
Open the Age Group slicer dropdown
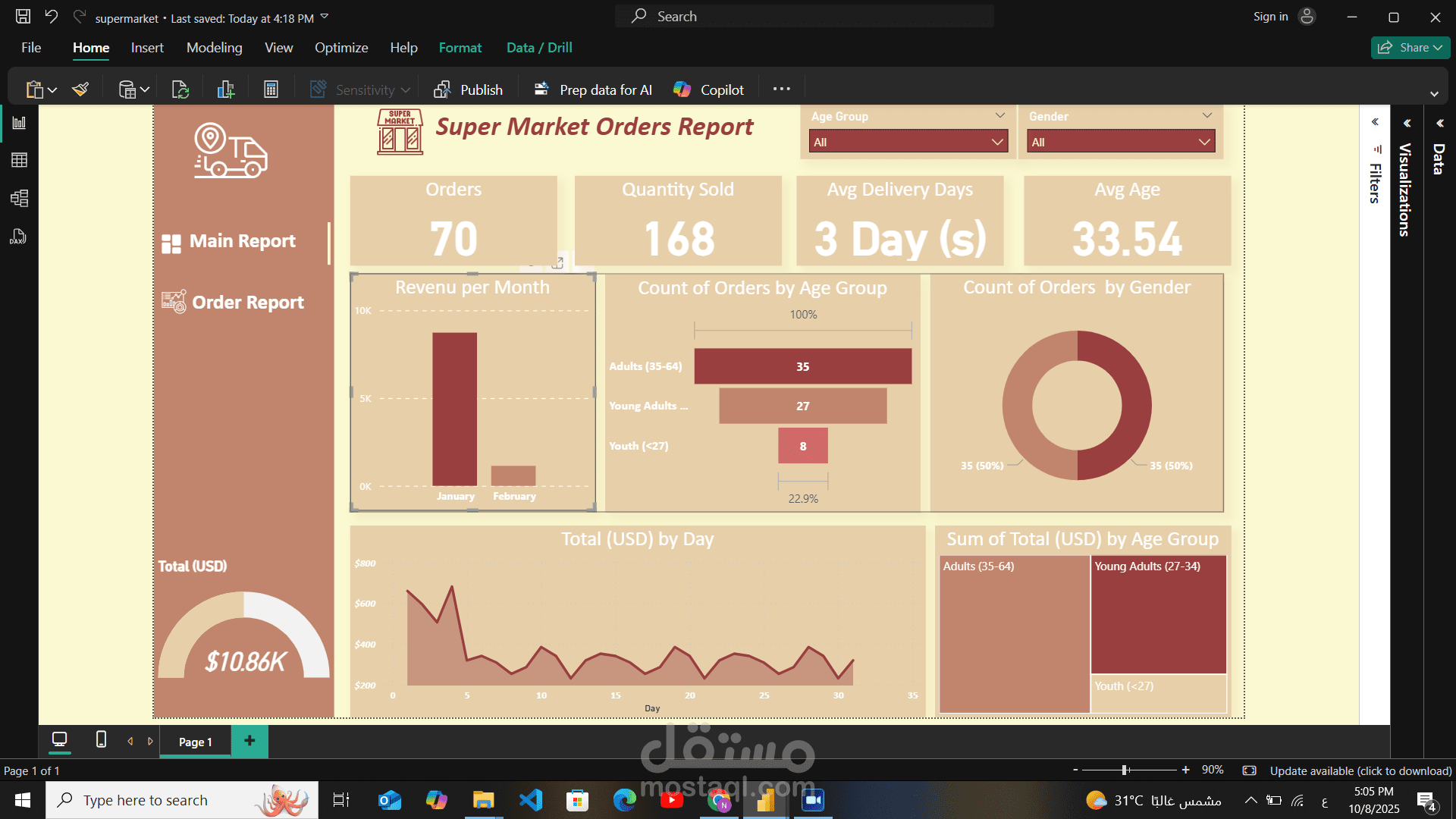click(x=908, y=142)
